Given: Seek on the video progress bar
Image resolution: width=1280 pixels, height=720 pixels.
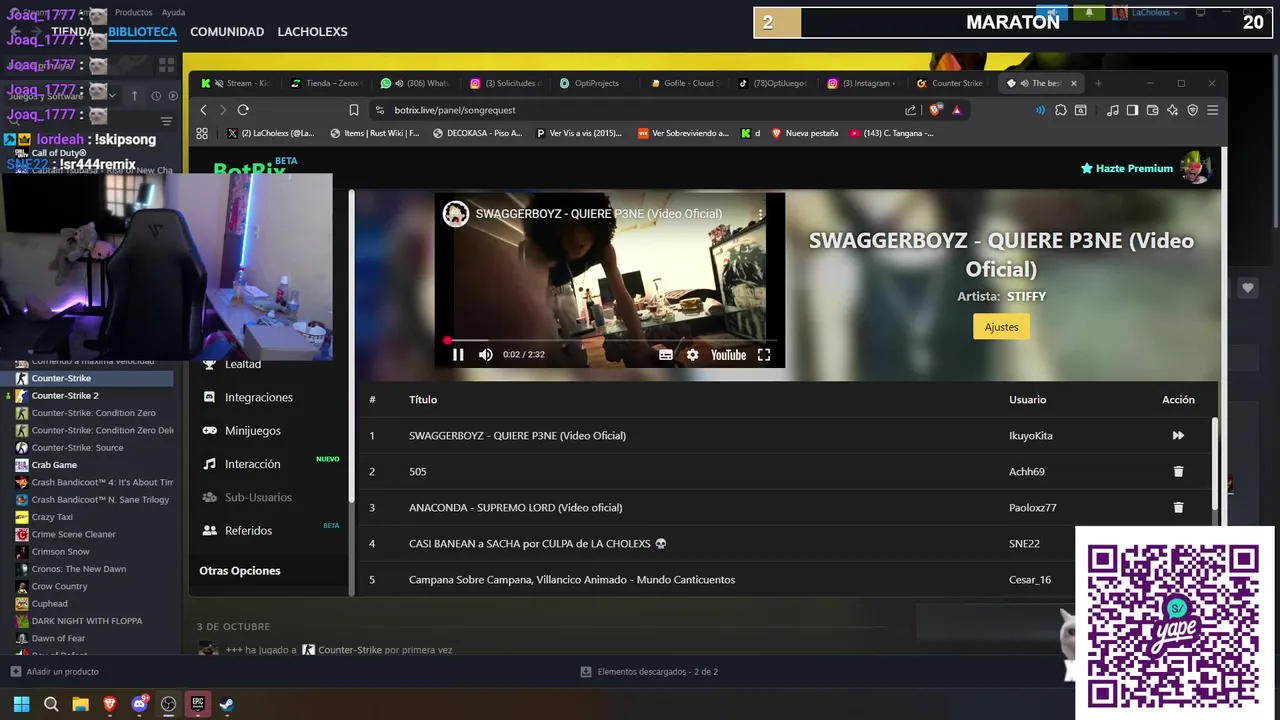Looking at the screenshot, I should [x=610, y=340].
